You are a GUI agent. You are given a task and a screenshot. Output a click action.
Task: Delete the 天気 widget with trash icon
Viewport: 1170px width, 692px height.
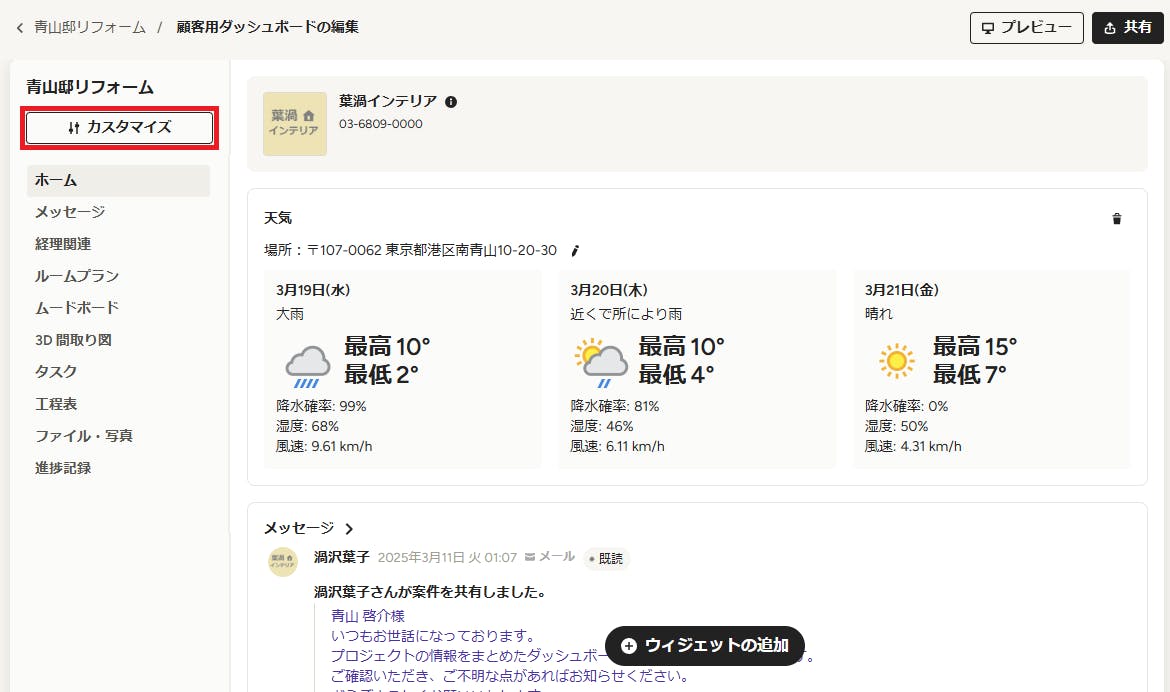click(x=1116, y=219)
